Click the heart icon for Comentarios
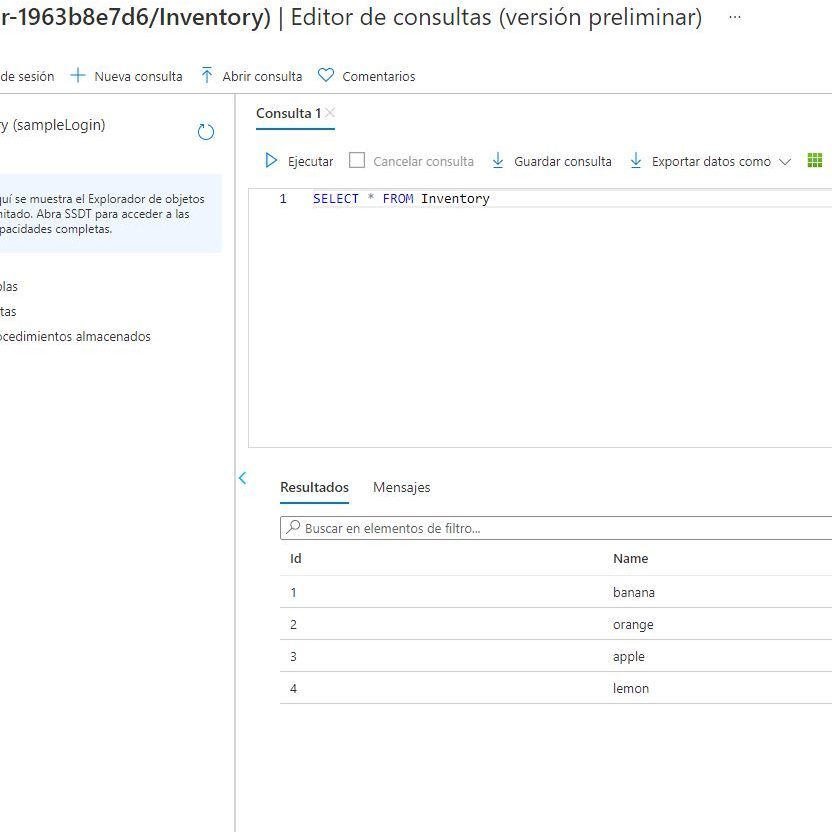The width and height of the screenshot is (832, 832). click(x=325, y=76)
